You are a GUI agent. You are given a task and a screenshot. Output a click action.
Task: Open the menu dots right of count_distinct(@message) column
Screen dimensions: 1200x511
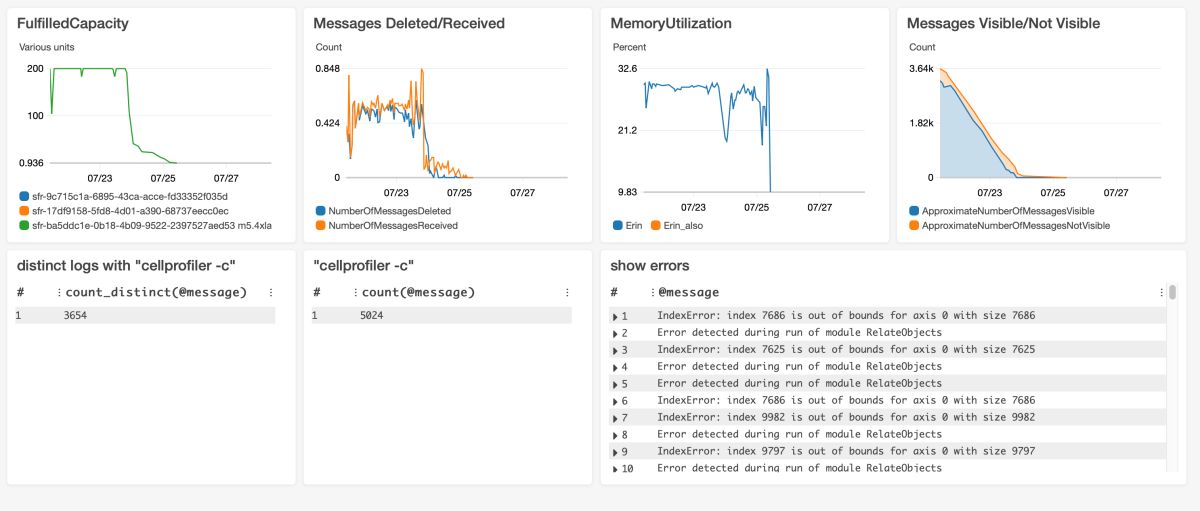pos(271,292)
